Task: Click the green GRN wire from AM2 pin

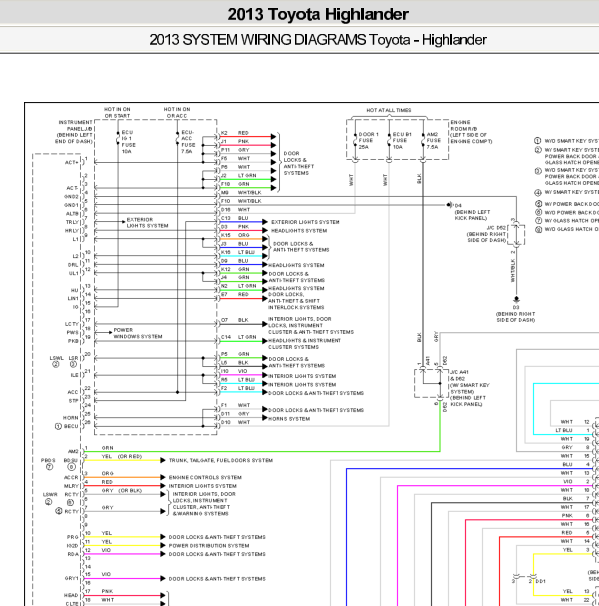Action: 262,451
